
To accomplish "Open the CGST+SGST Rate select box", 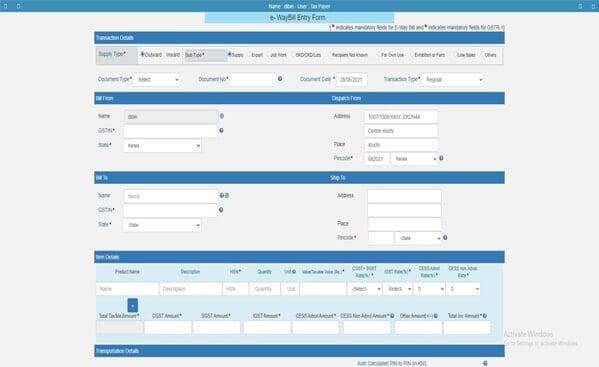I will [365, 289].
